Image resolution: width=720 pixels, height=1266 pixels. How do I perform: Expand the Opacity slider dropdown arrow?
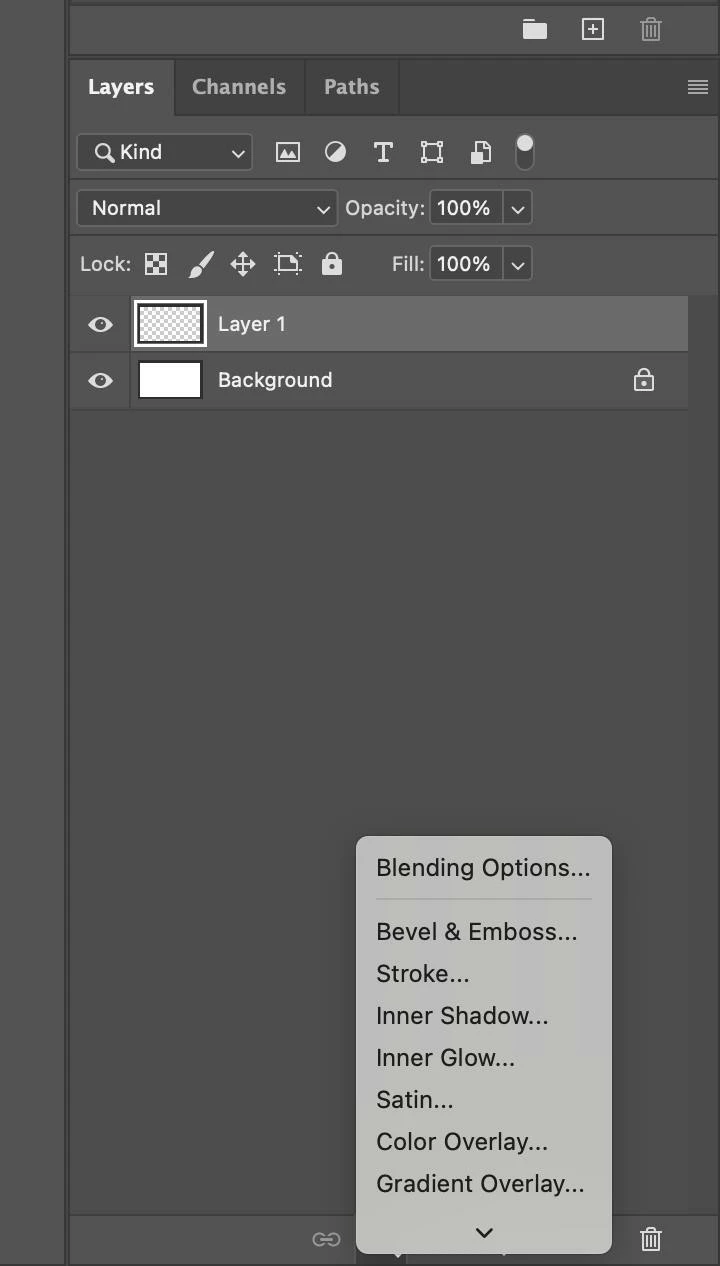pos(518,208)
